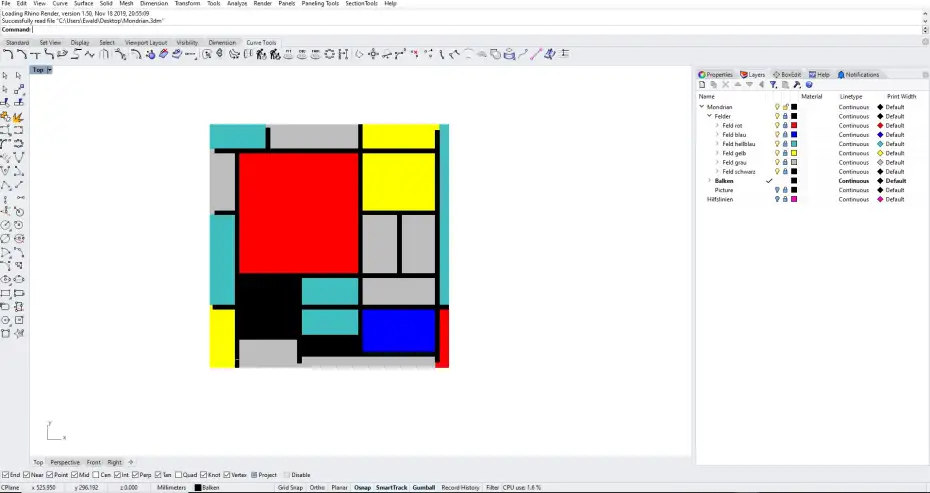Viewport: 930px width, 493px height.
Task: Toggle visibility bulb of Feld rot layer
Action: [778, 126]
